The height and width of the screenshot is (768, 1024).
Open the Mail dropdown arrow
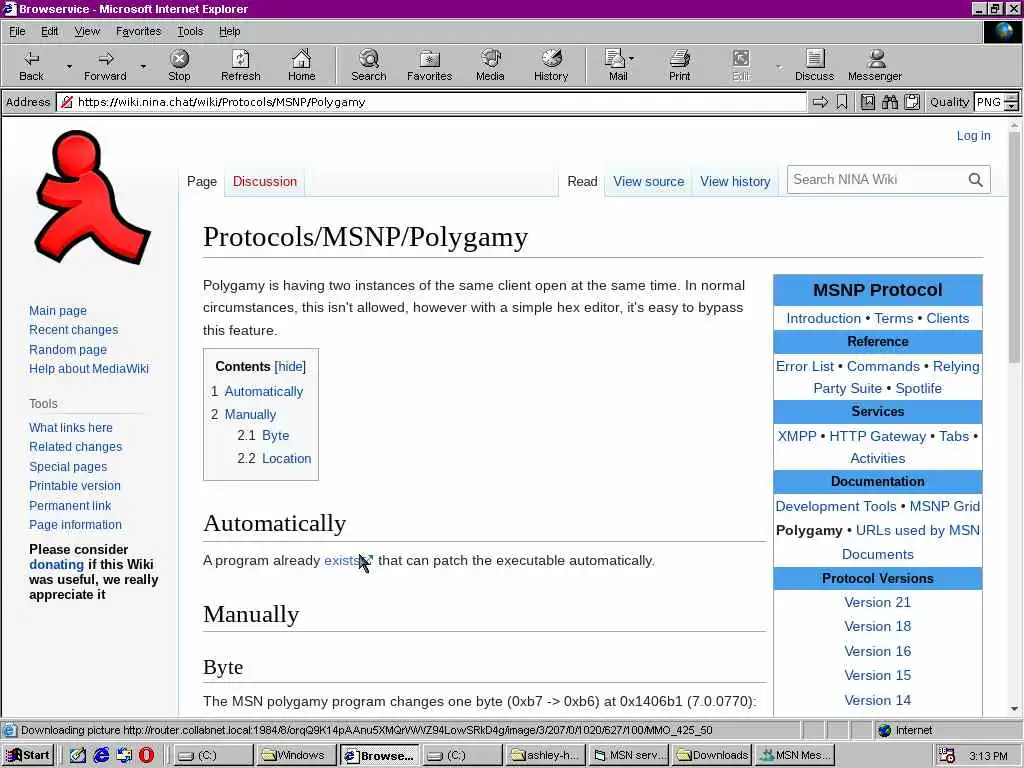pos(631,58)
